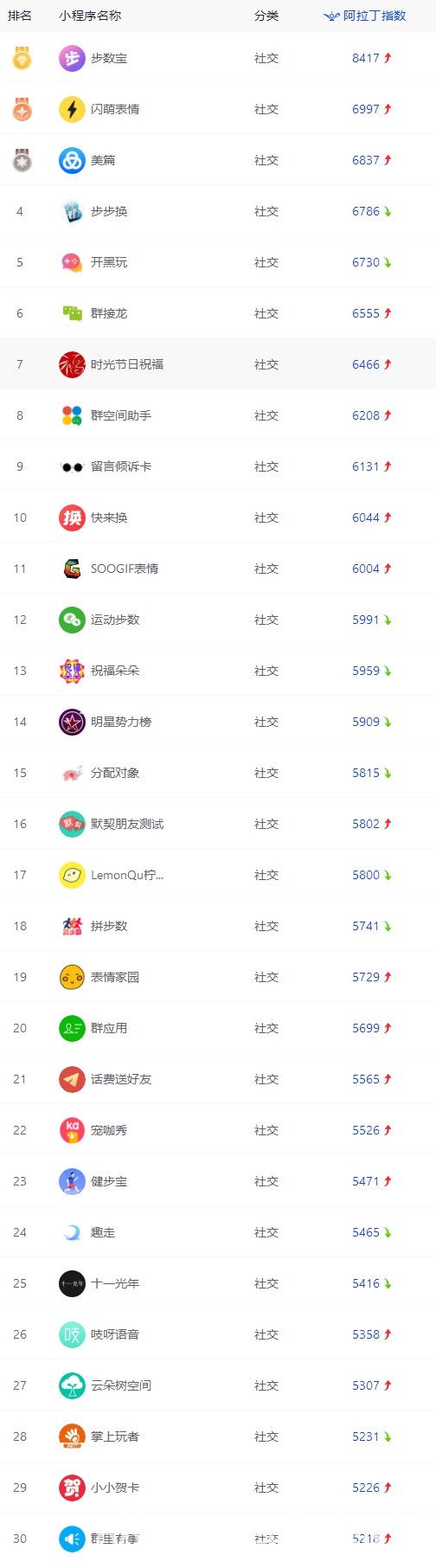Open index value 5565 for 话费送好友
The height and width of the screenshot is (1568, 436).
366,1079
